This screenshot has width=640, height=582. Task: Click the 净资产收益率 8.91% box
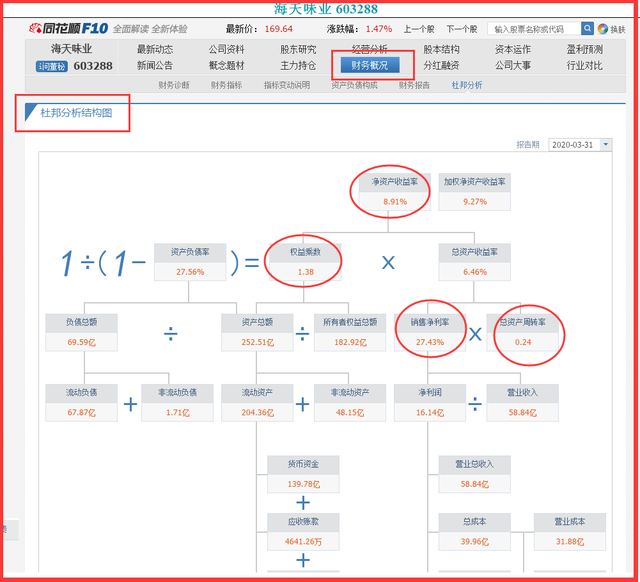(394, 192)
